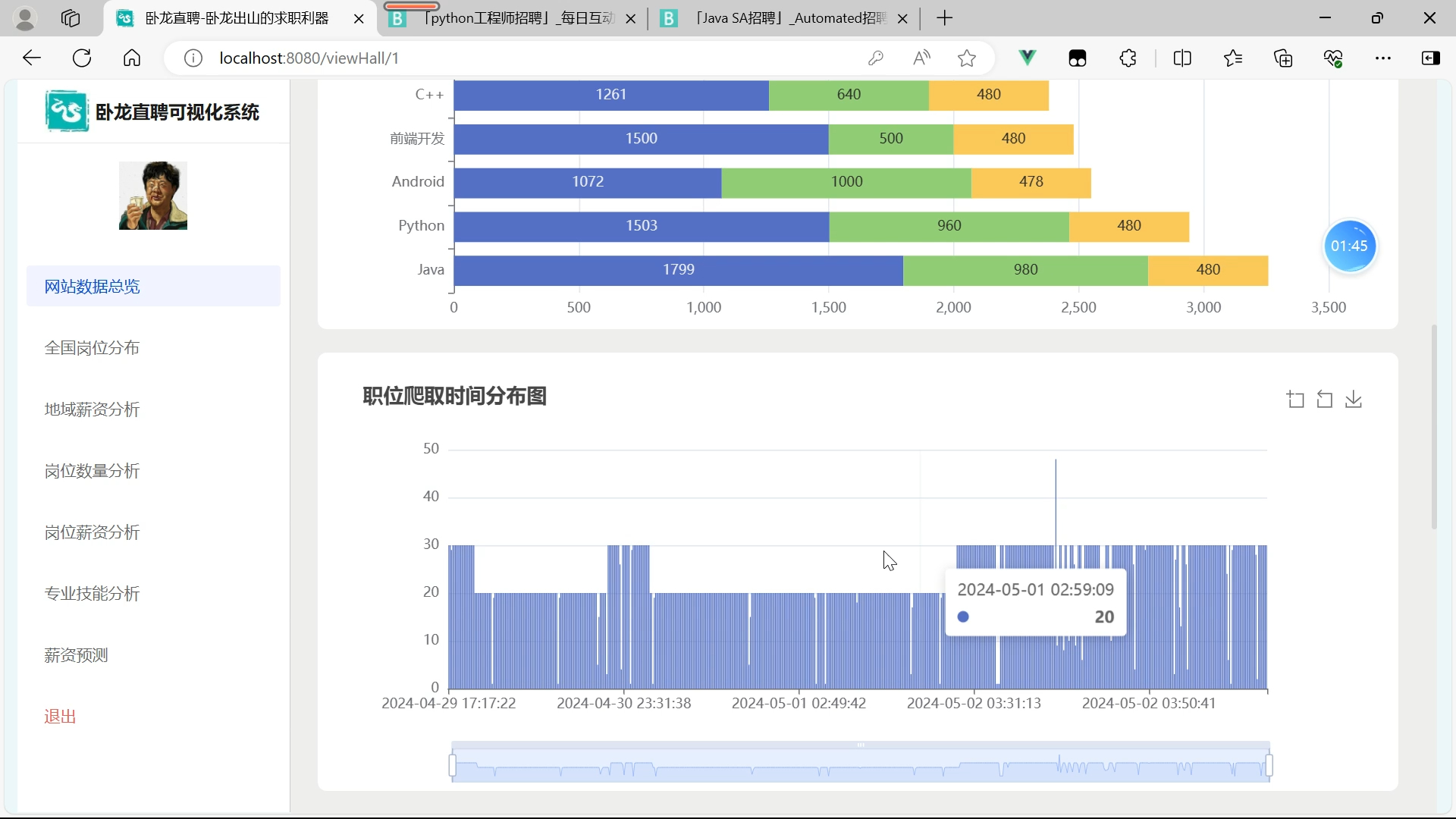
Task: Click the area zoom chart tool icon
Action: tap(1296, 400)
